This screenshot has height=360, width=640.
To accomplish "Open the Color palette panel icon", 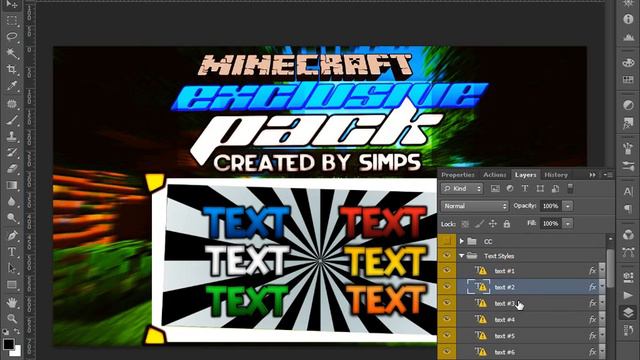I will pyautogui.click(x=628, y=62).
